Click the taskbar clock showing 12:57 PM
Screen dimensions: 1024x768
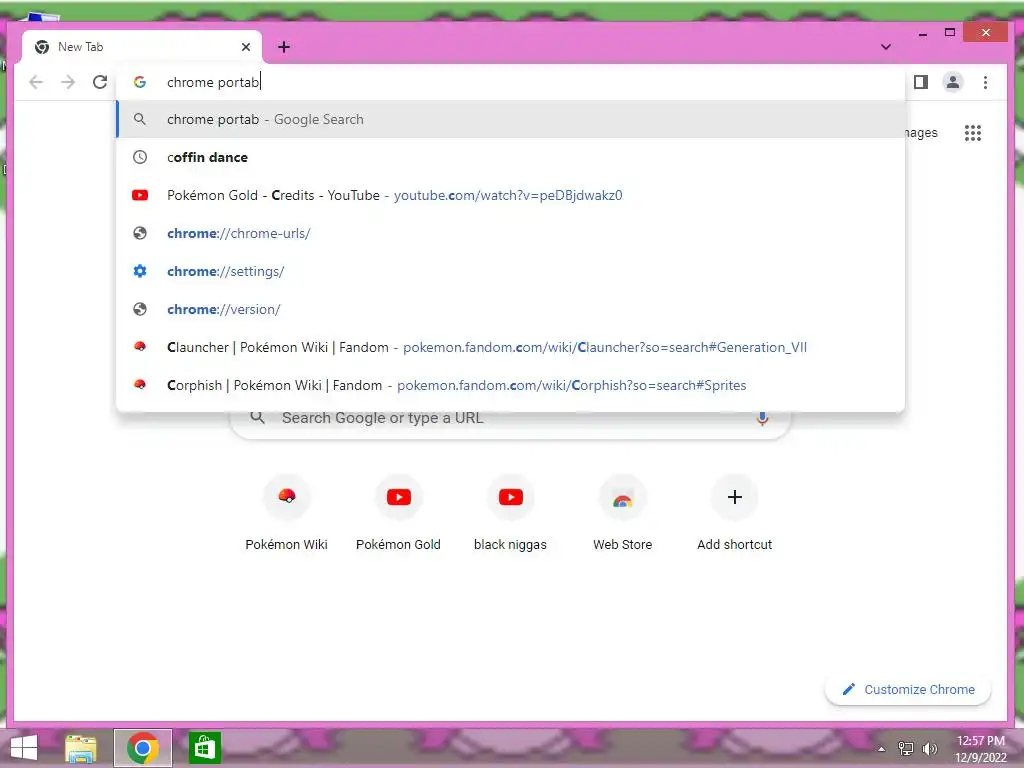(x=981, y=748)
